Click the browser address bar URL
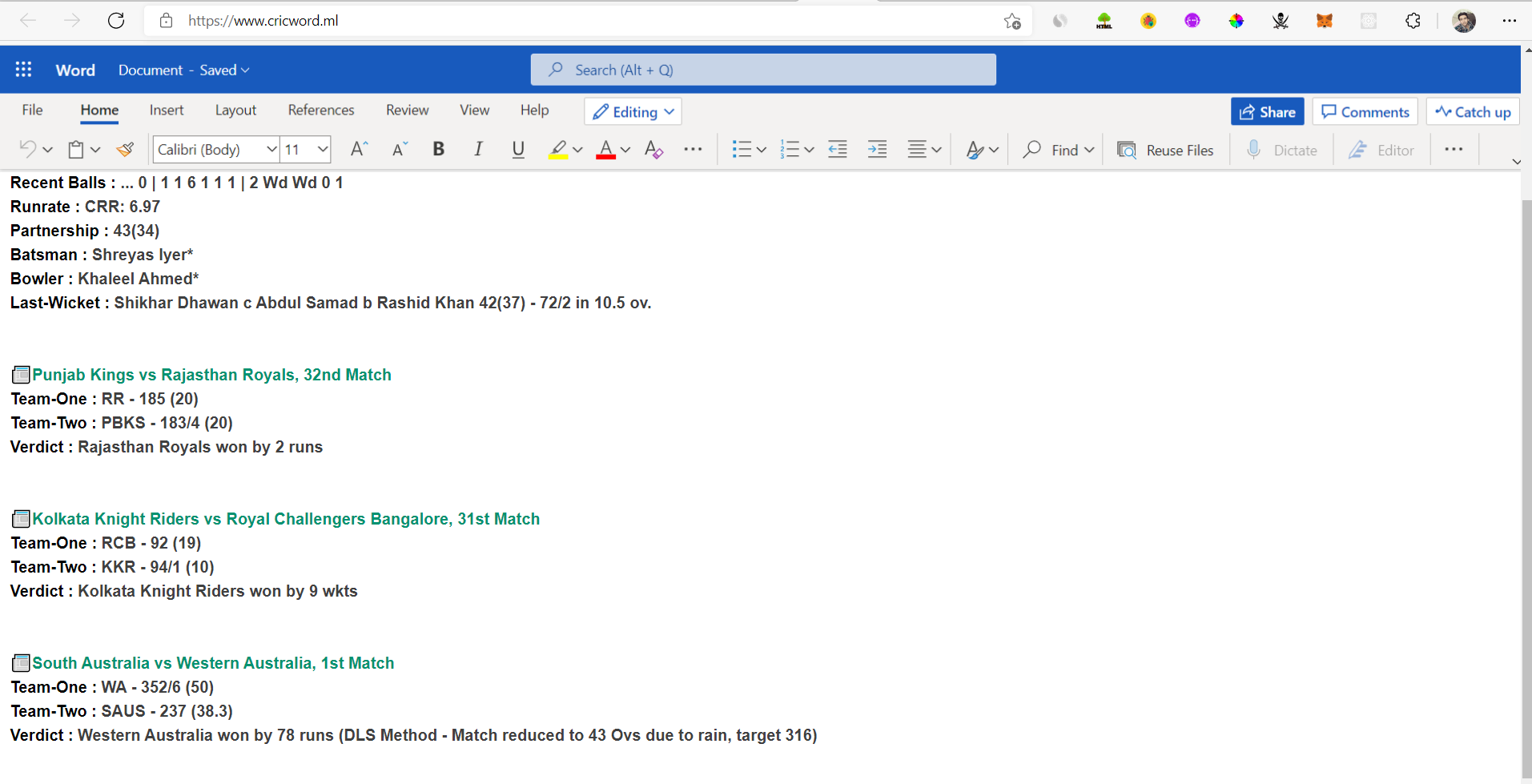Viewport: 1532px width, 784px height. coord(263,21)
